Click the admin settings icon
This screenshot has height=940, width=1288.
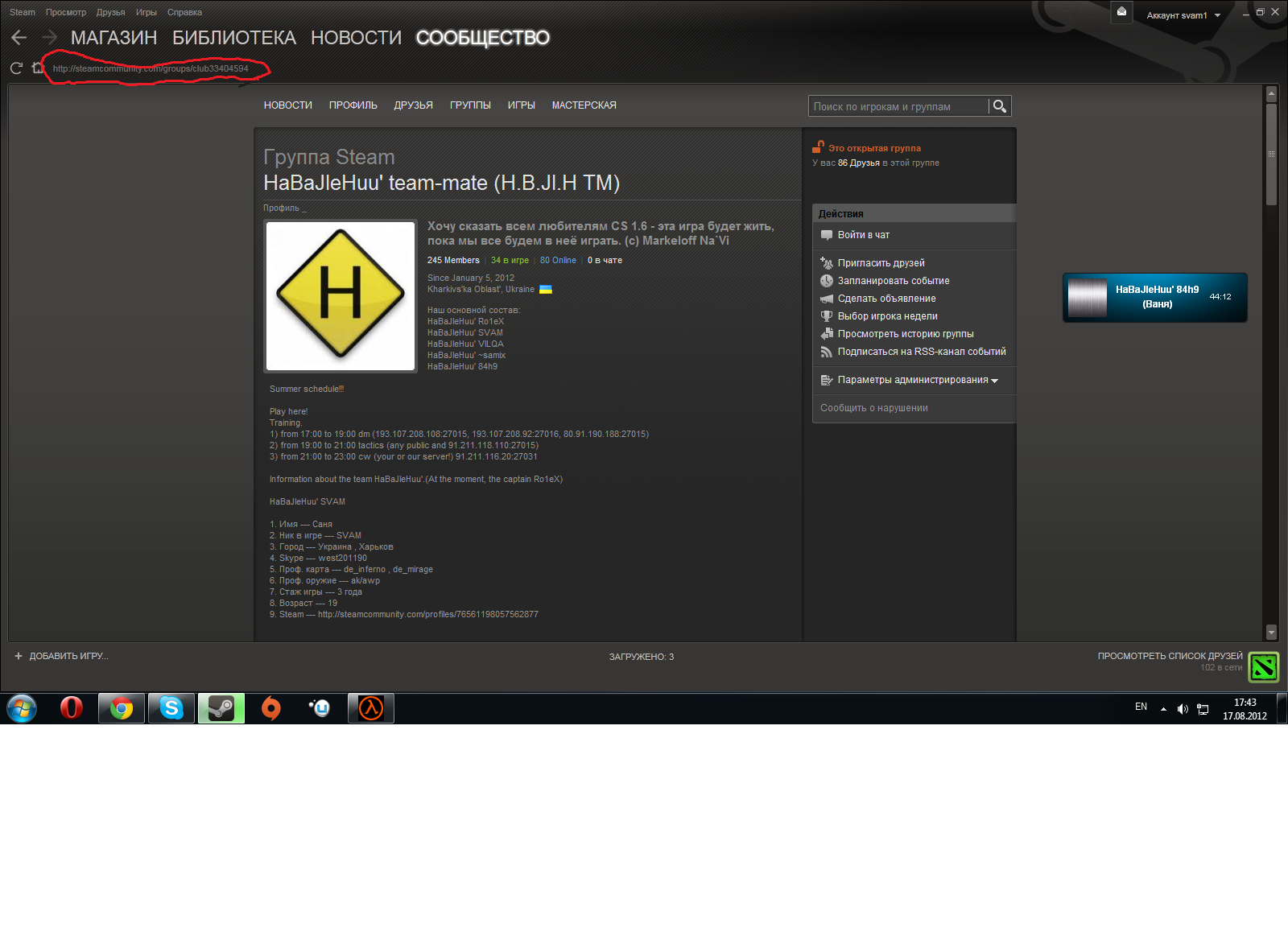pyautogui.click(x=827, y=380)
